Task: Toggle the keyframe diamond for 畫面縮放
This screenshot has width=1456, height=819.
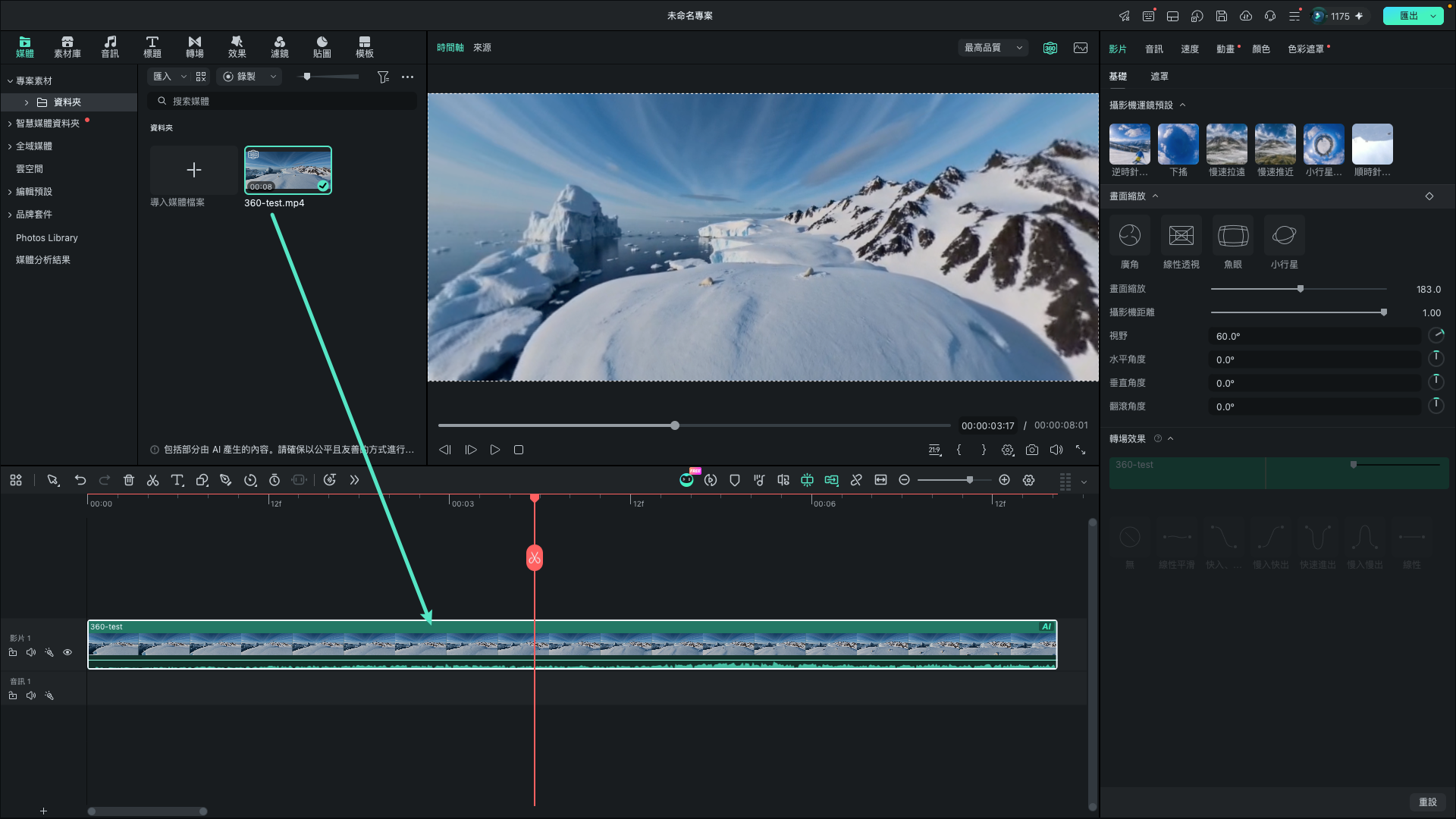Action: (1429, 196)
